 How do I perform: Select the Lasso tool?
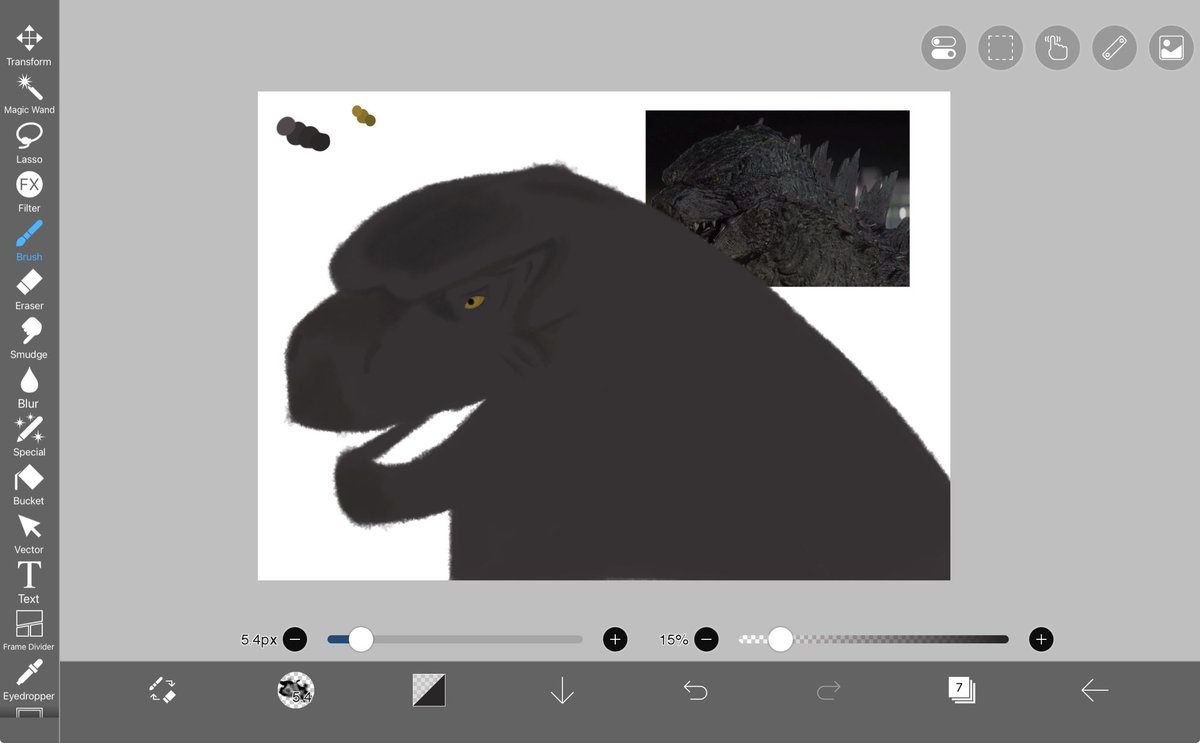(29, 143)
